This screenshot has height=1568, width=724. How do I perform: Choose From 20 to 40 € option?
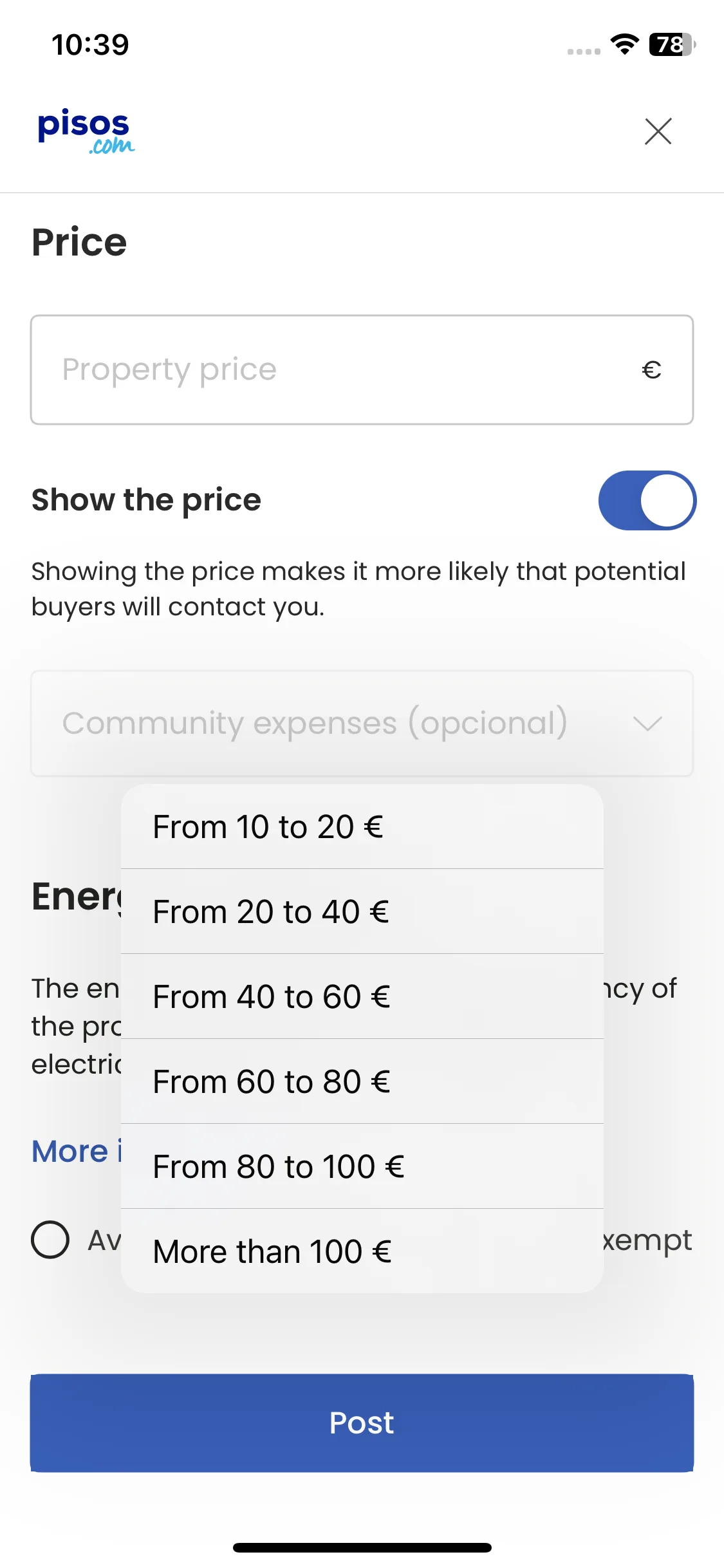coord(362,911)
